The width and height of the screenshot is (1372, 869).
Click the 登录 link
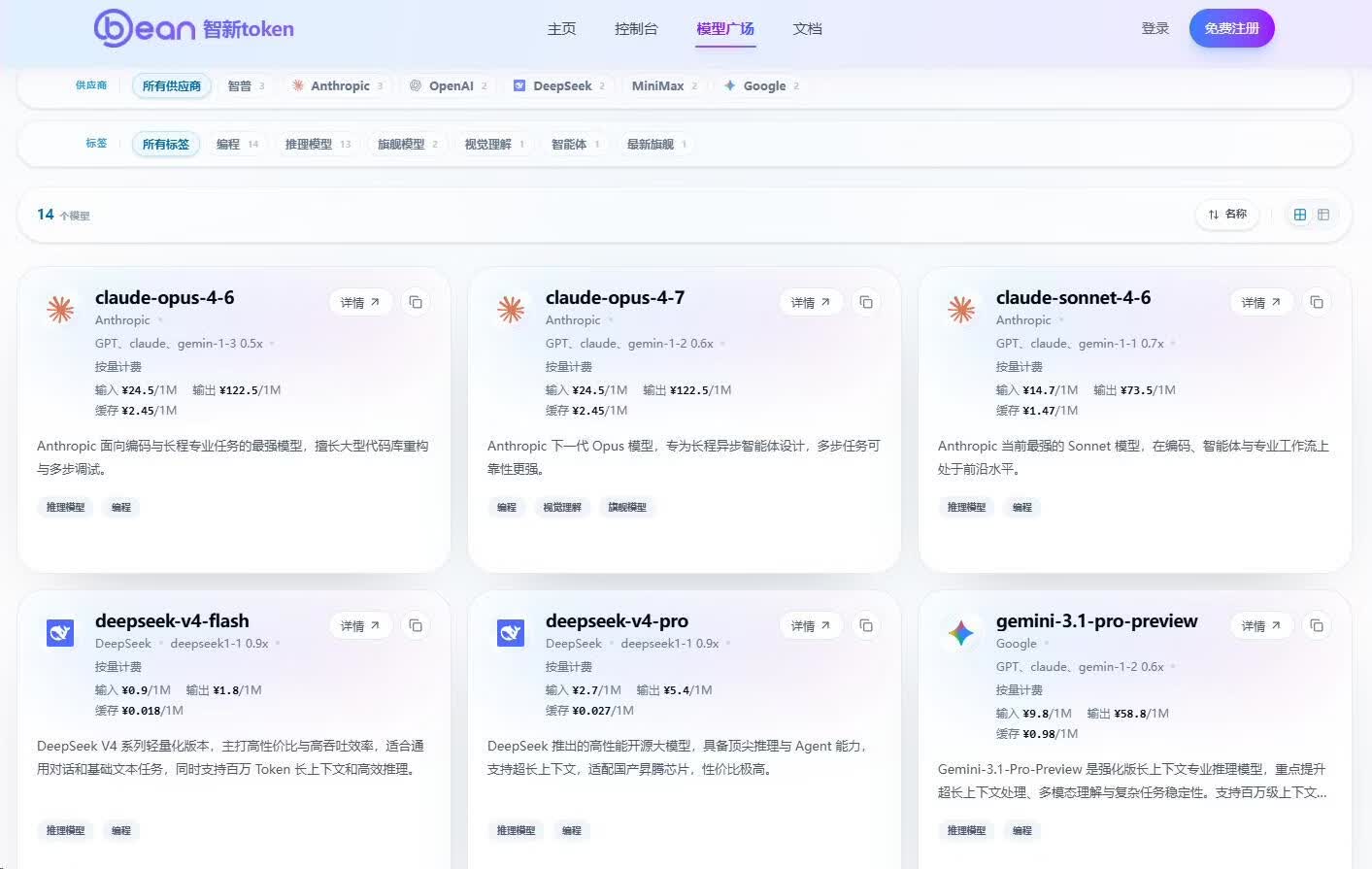coord(1155,28)
